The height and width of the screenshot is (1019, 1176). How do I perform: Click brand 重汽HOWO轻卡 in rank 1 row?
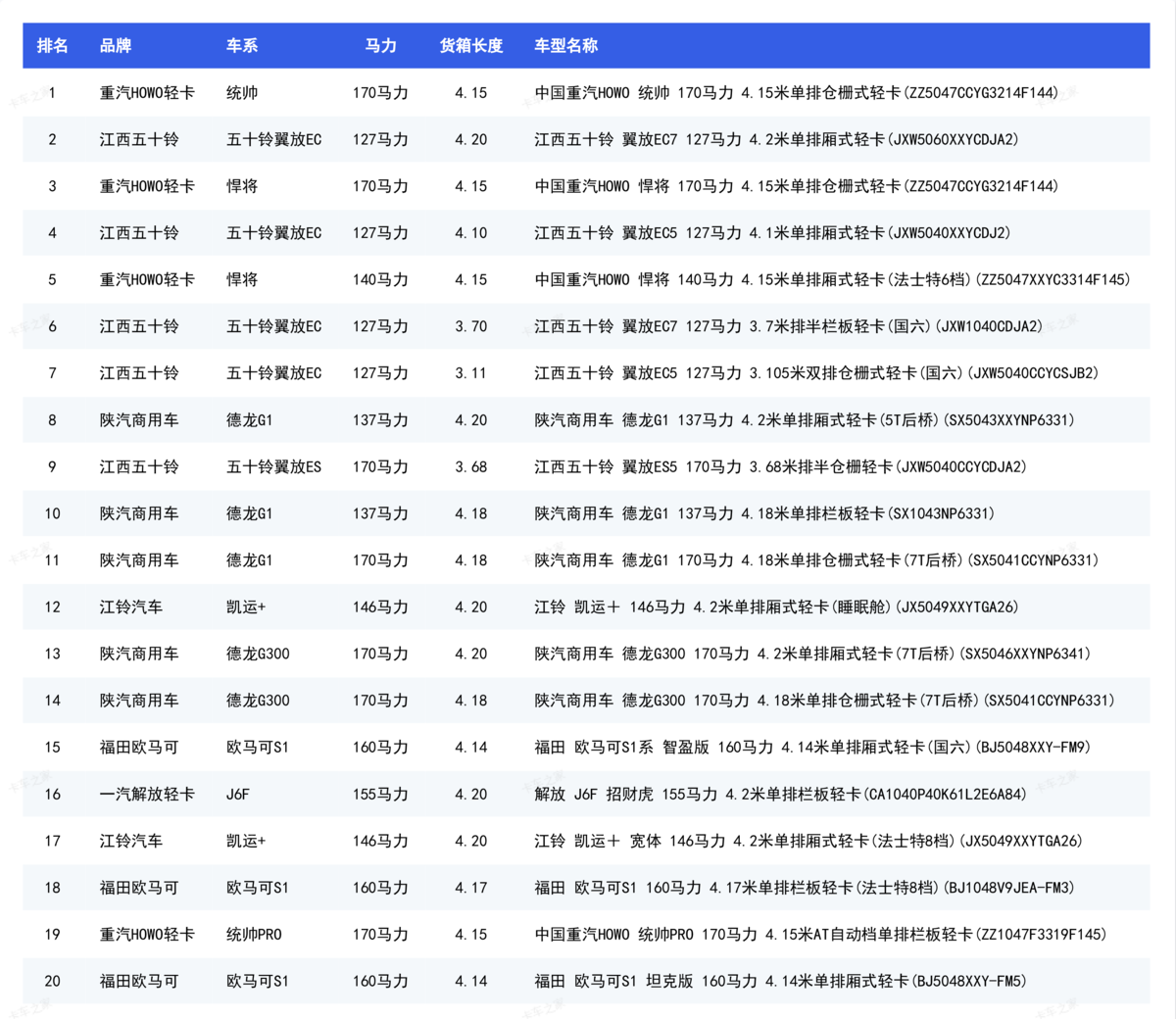(147, 93)
